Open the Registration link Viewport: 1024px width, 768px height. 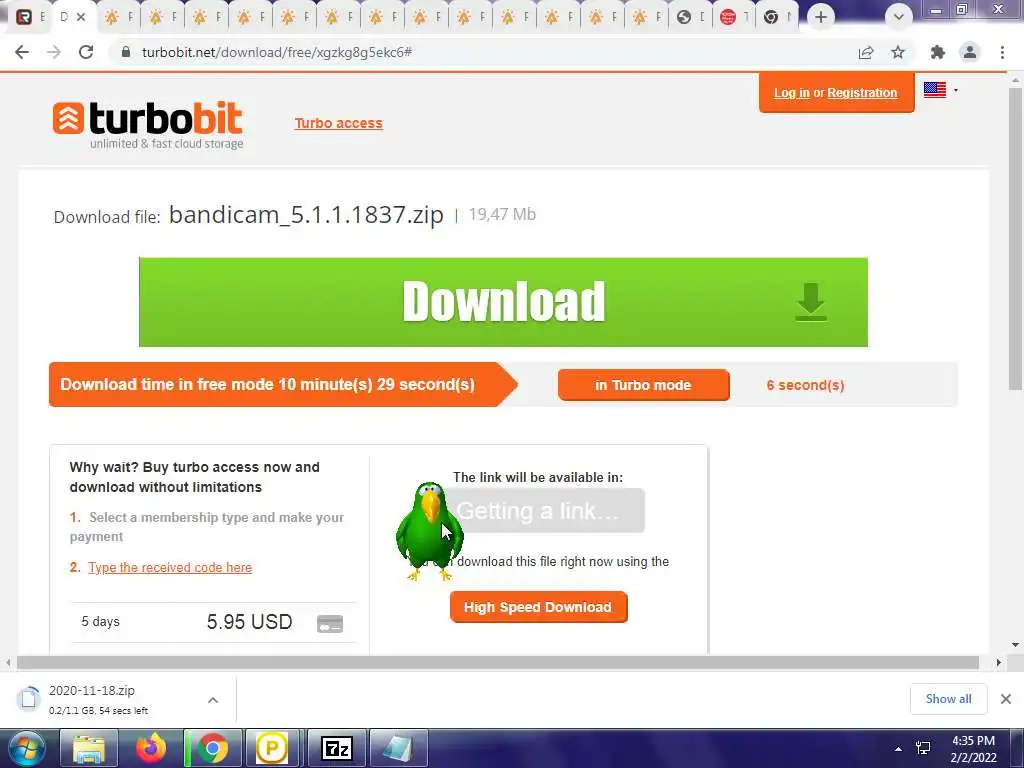pos(862,93)
